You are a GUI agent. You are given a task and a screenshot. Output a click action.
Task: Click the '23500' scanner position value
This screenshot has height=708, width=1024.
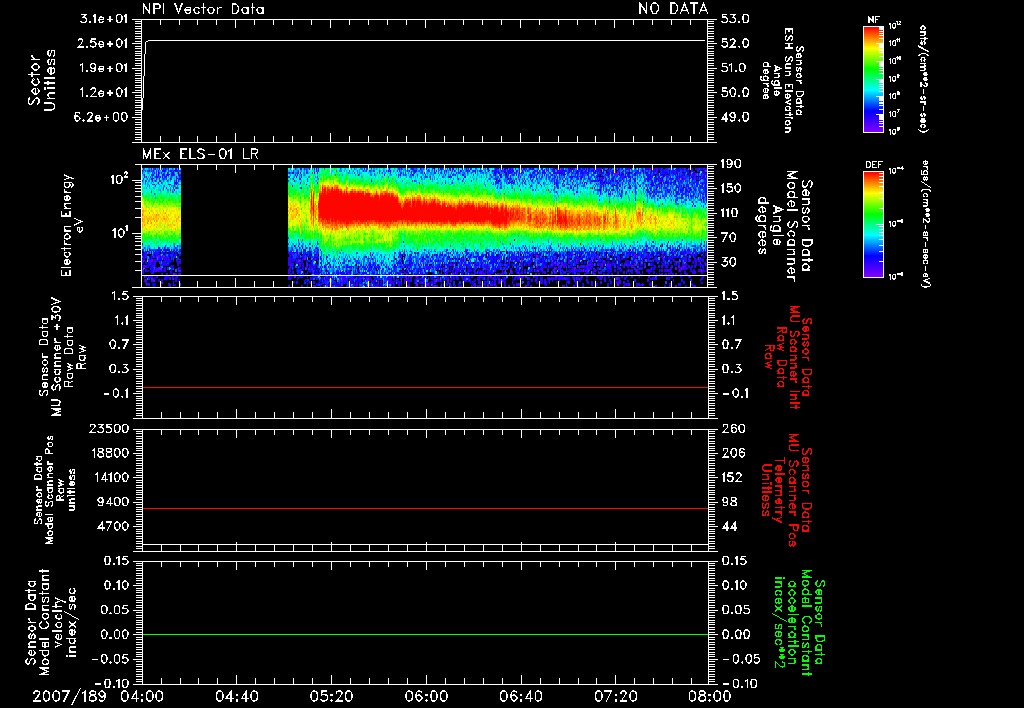pos(108,428)
